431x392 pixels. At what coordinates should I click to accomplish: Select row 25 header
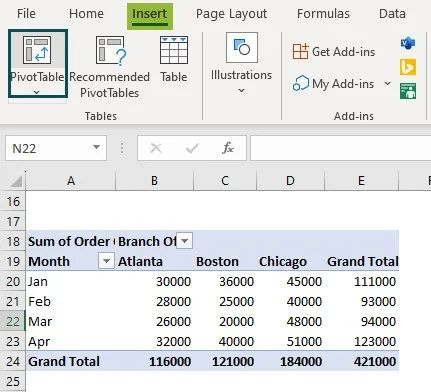pyautogui.click(x=13, y=381)
